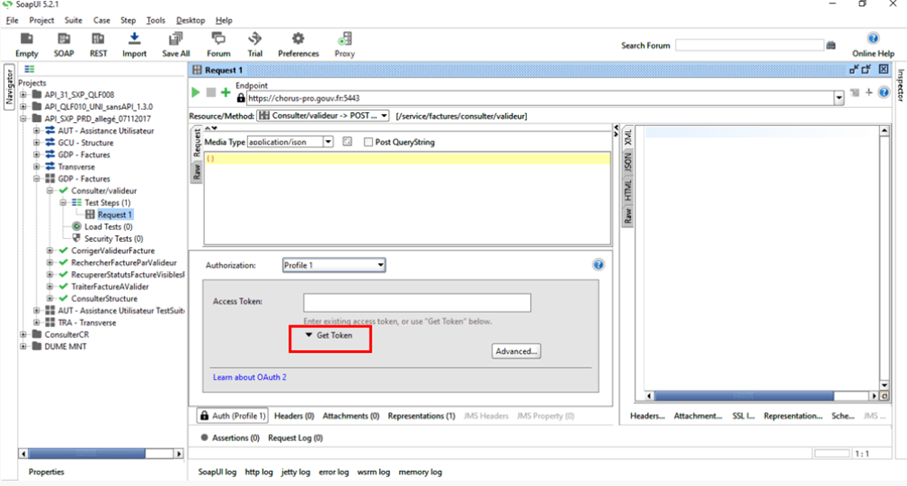This screenshot has height=486, width=907.
Task: Toggle Post QueryString checkbox
Action: pyautogui.click(x=368, y=142)
